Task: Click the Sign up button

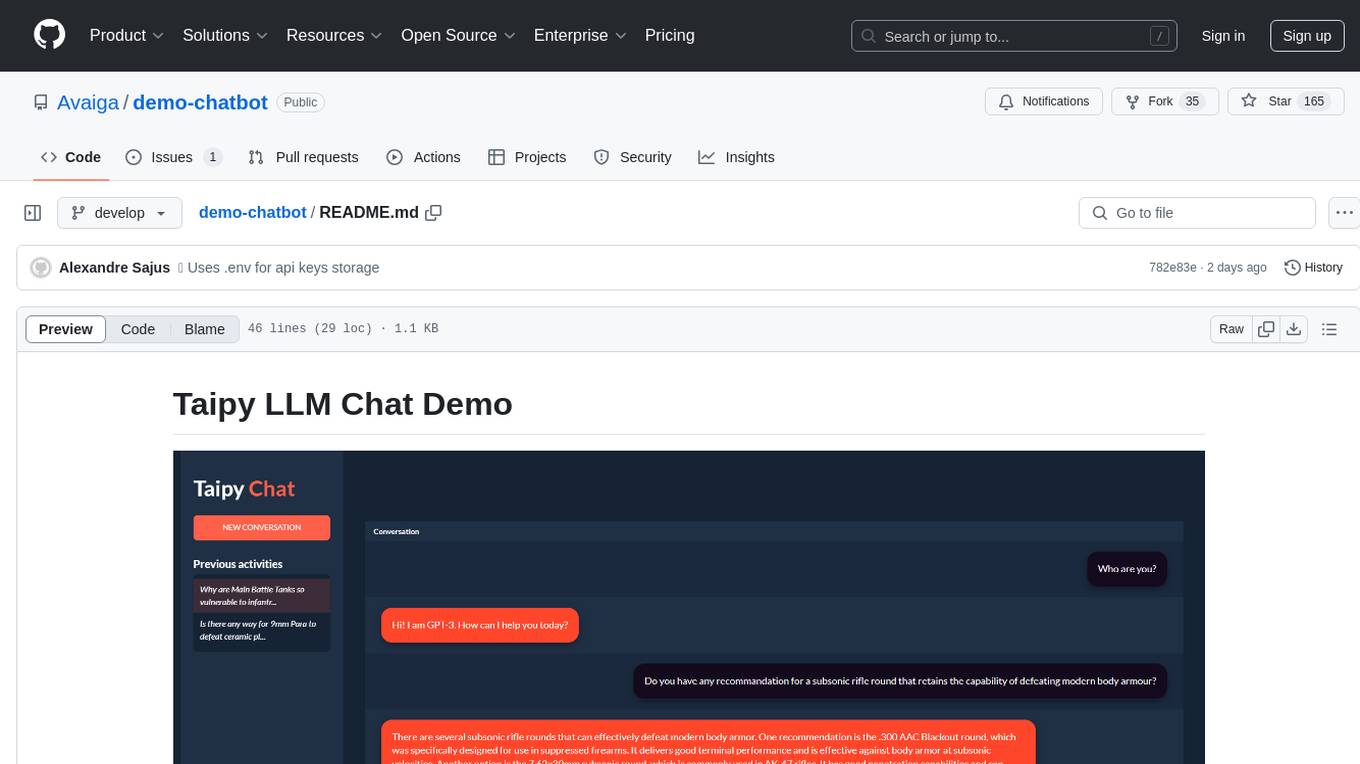Action: pos(1307,36)
